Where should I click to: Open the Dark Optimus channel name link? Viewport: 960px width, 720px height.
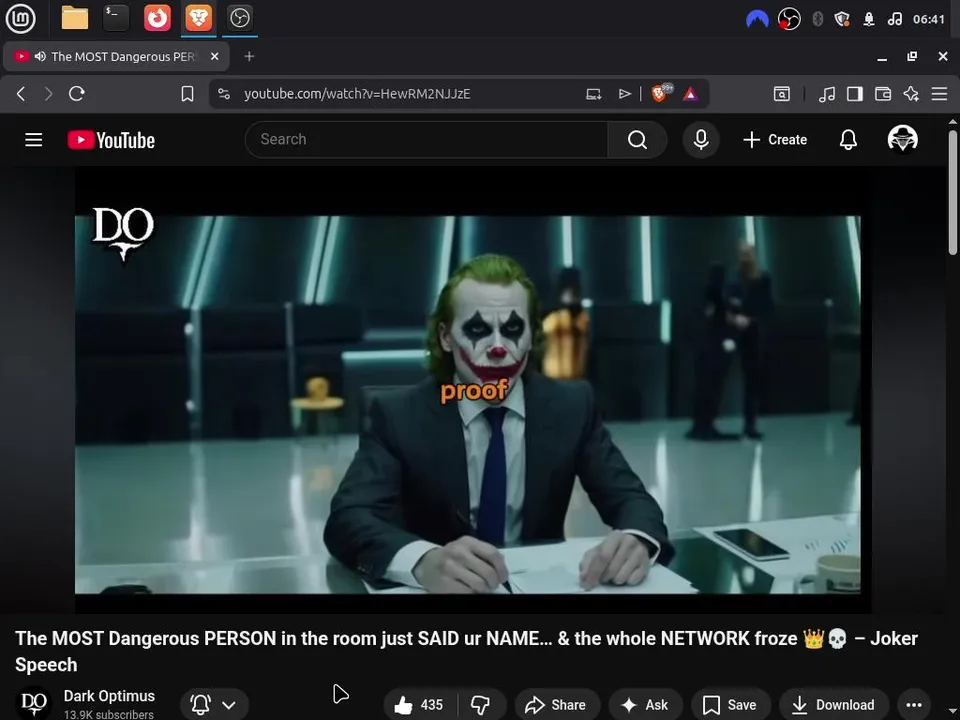click(109, 696)
